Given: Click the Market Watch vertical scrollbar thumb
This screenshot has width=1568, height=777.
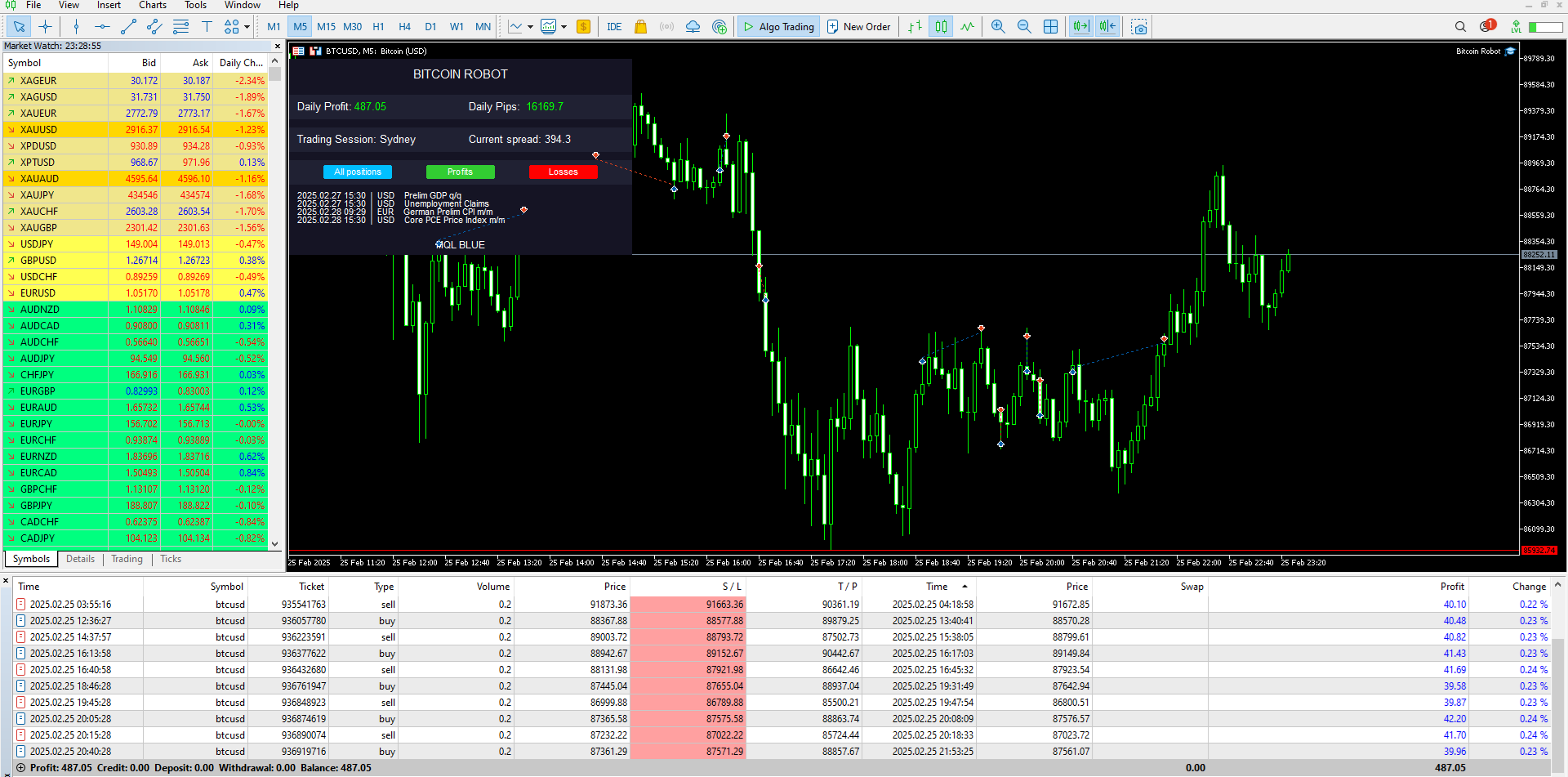Looking at the screenshot, I should pyautogui.click(x=275, y=74).
